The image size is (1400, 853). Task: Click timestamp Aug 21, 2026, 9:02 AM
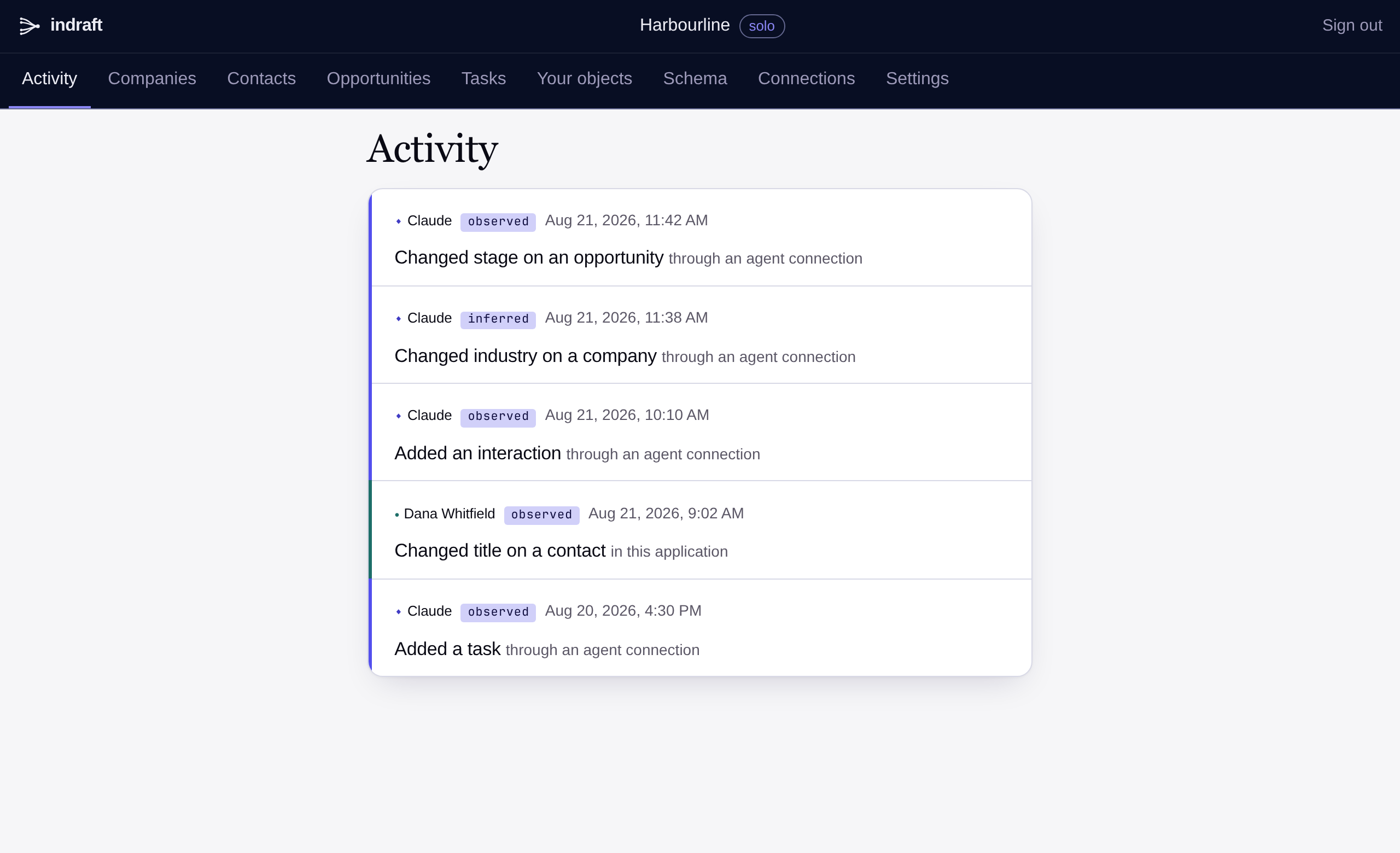[x=666, y=513]
